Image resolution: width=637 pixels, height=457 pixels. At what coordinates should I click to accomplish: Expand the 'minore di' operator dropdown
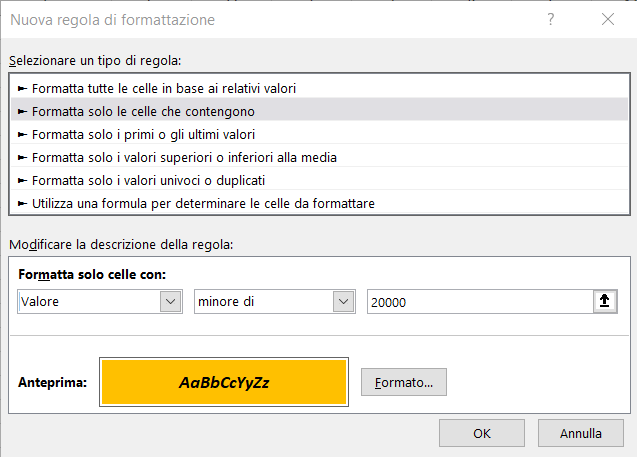344,302
